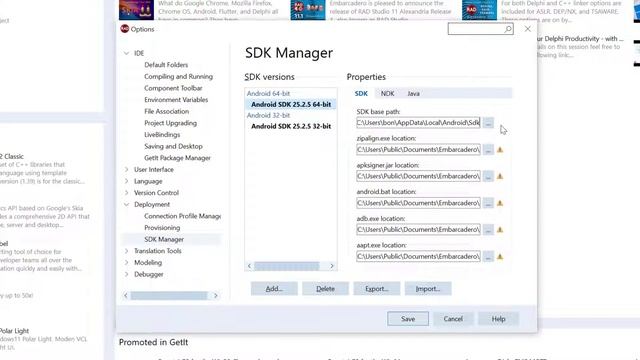Browse for apksigner.jar location
Screen dimensions: 640x360
pos(488,176)
